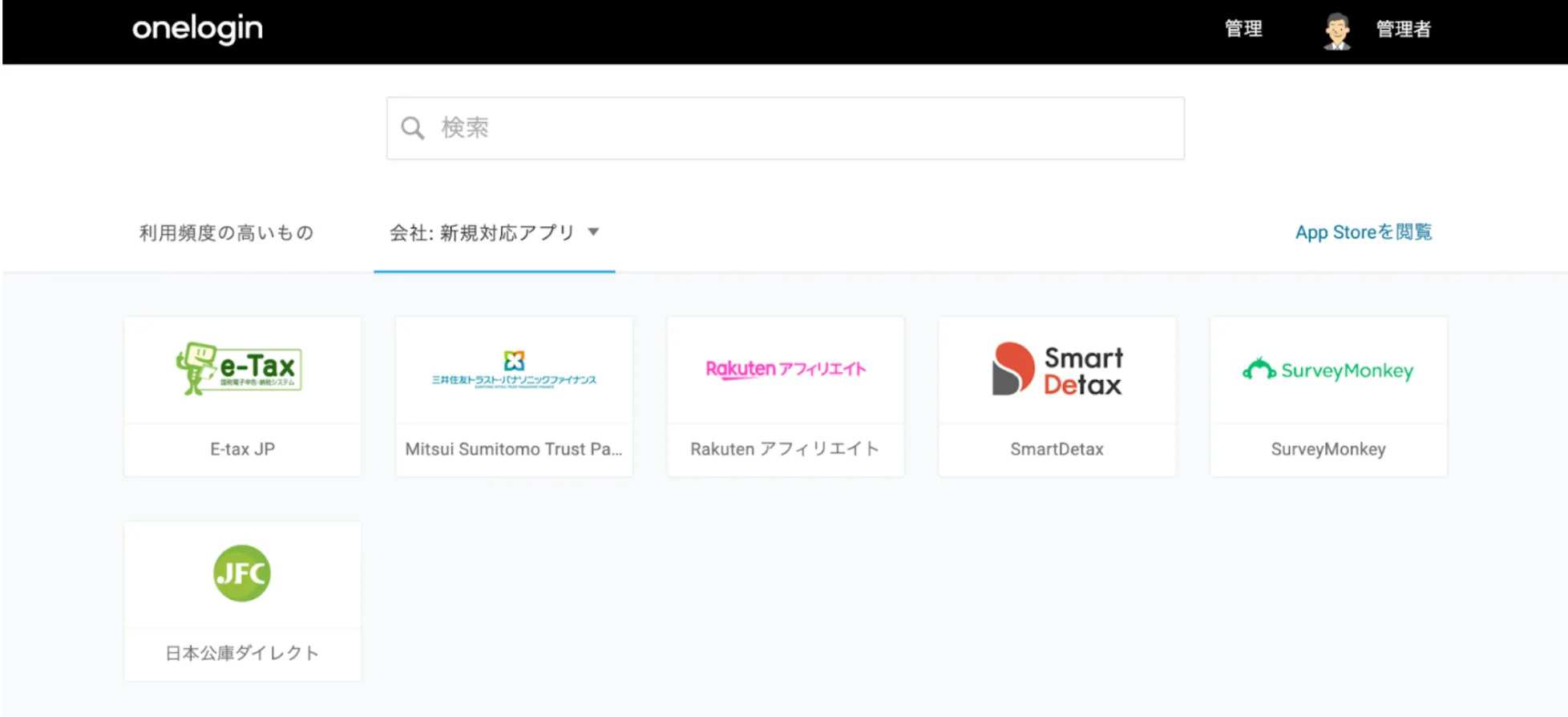Image resolution: width=1568 pixels, height=717 pixels.
Task: Click the 日本公庫ダイレクト label text
Action: pyautogui.click(x=242, y=653)
